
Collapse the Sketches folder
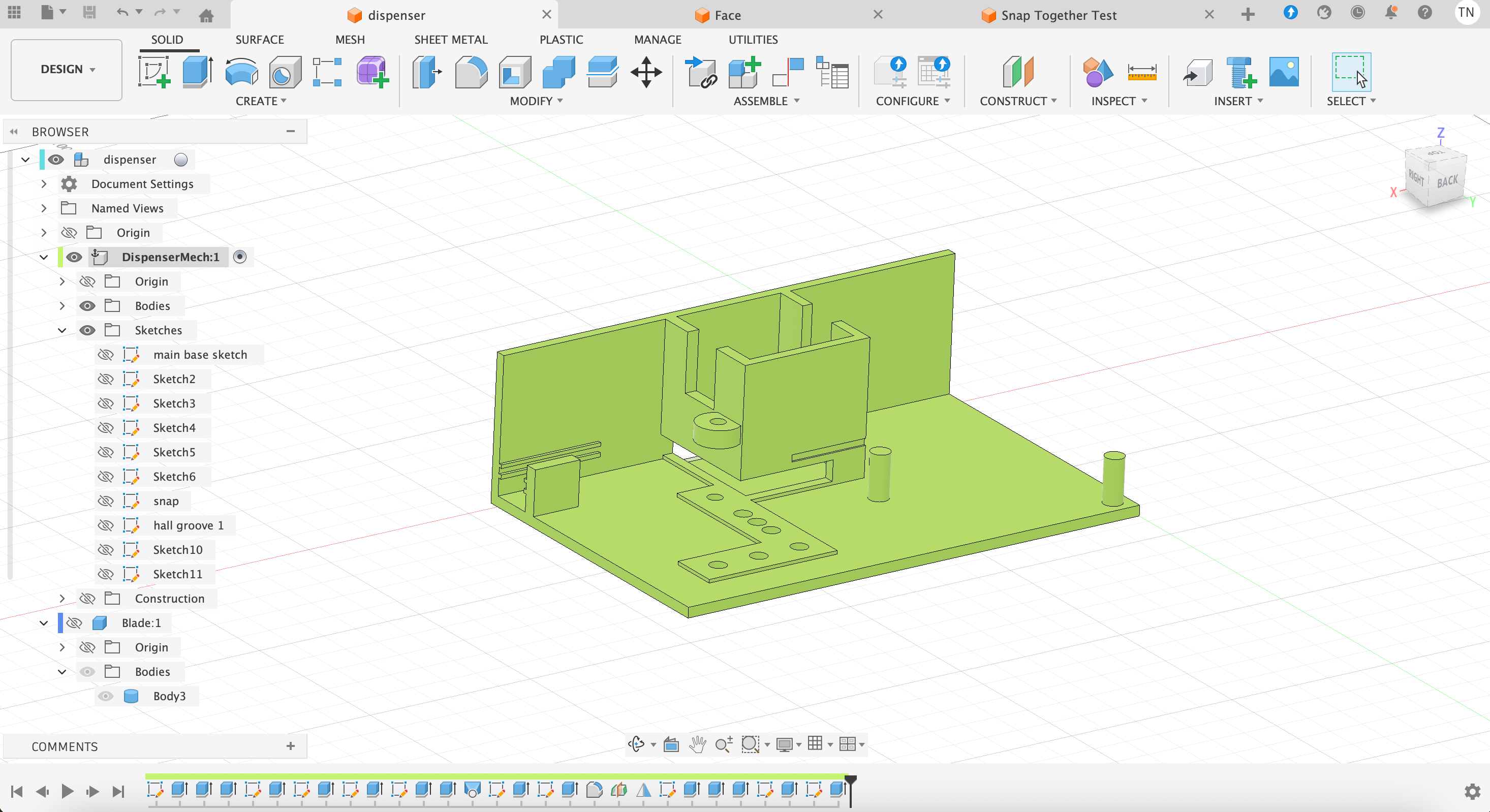[x=62, y=330]
